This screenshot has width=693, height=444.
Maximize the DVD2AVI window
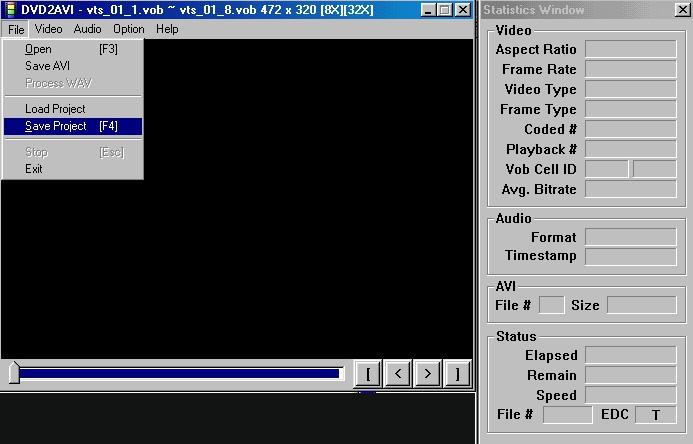(x=444, y=10)
